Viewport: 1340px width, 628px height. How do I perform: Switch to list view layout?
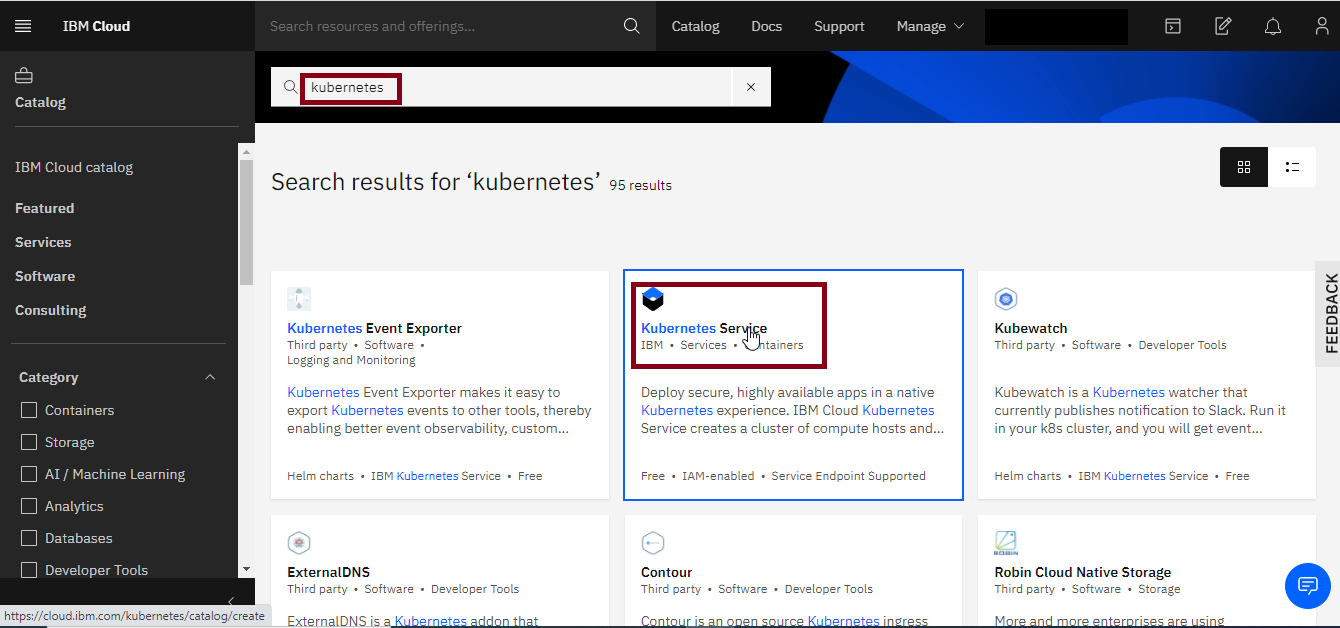pyautogui.click(x=1292, y=167)
